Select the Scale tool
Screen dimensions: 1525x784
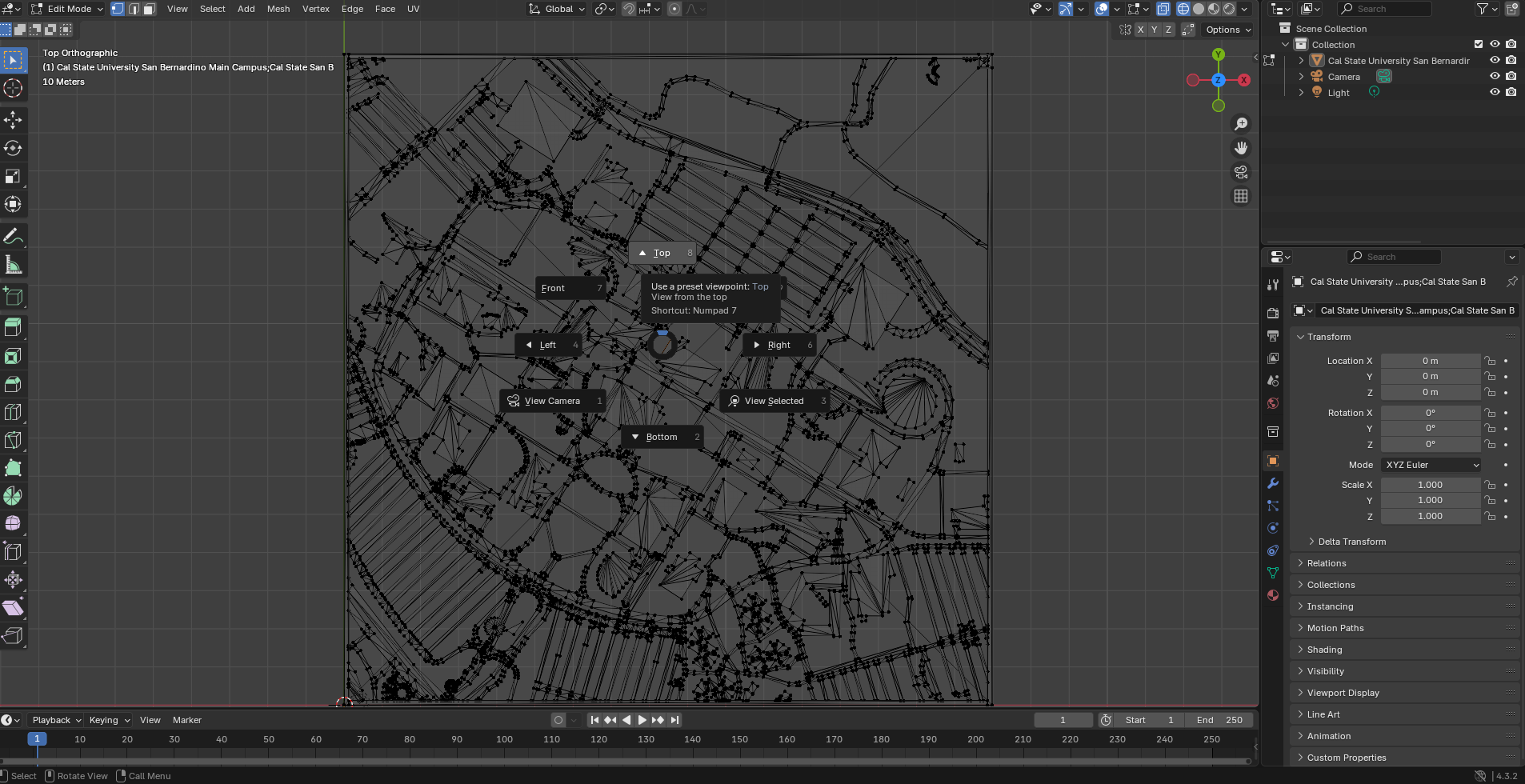(x=13, y=176)
